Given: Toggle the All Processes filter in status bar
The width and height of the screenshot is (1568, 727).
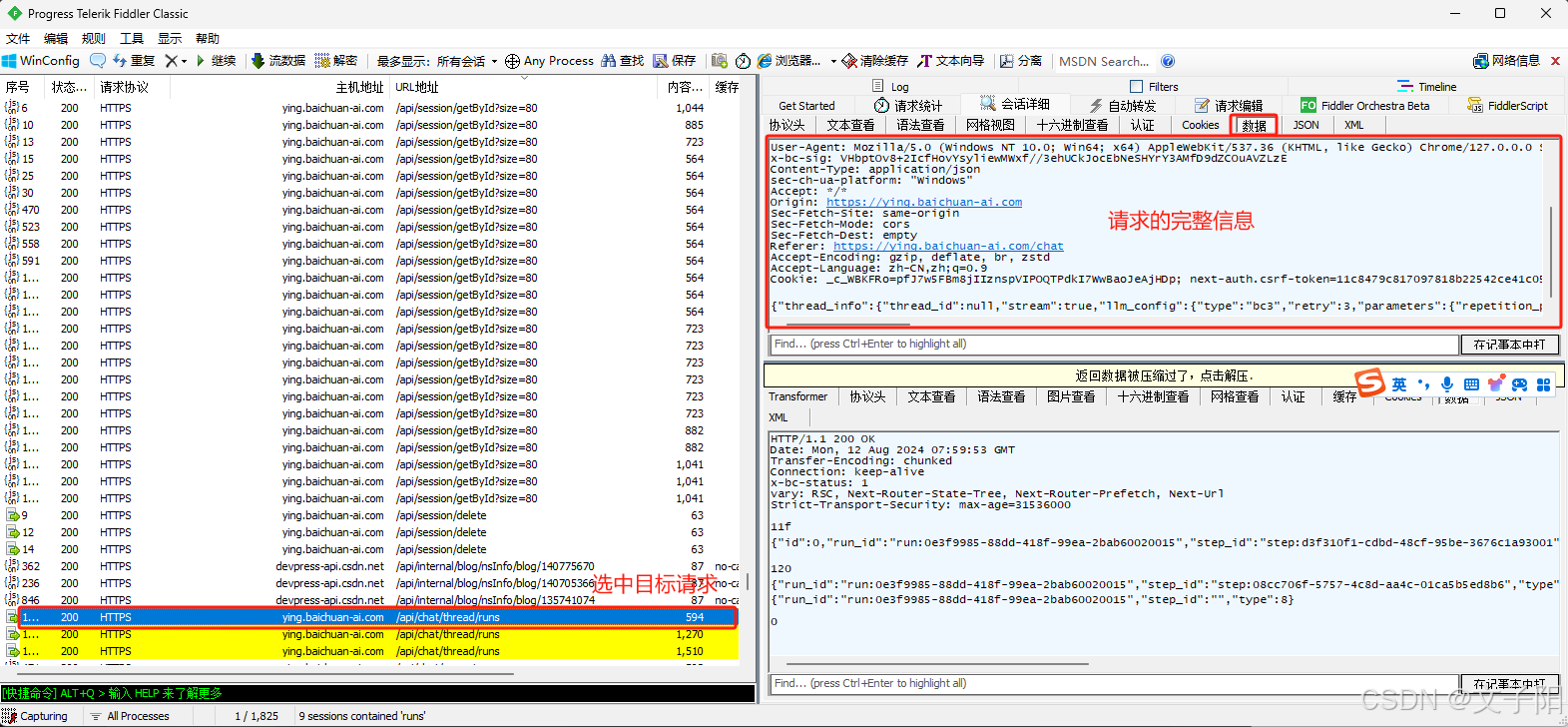Looking at the screenshot, I should pyautogui.click(x=130, y=716).
